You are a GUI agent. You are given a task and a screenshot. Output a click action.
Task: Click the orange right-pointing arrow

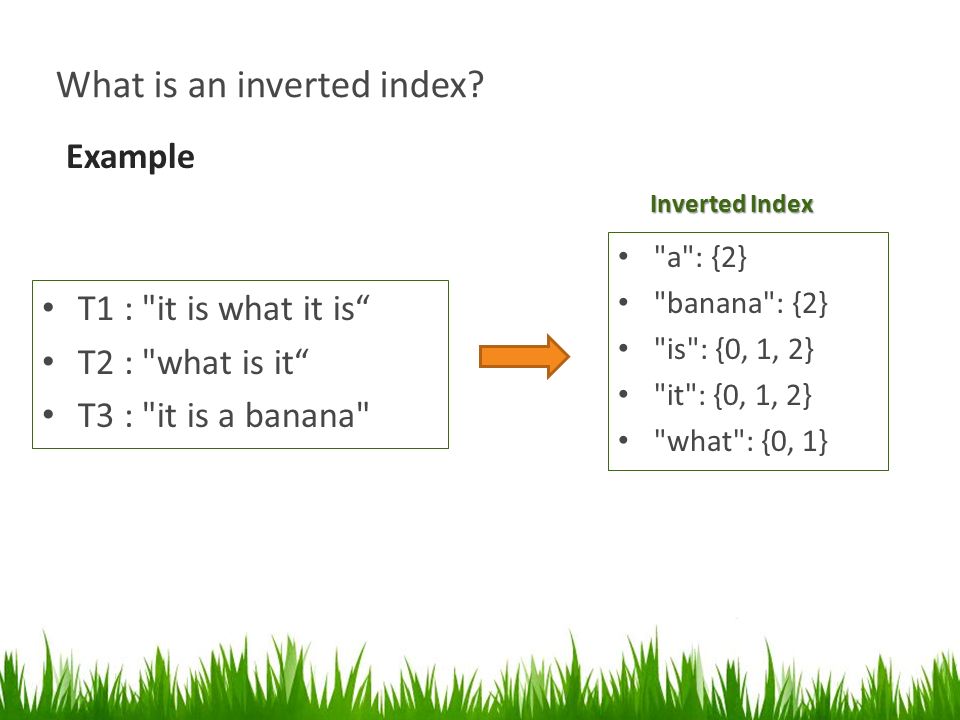pos(524,356)
